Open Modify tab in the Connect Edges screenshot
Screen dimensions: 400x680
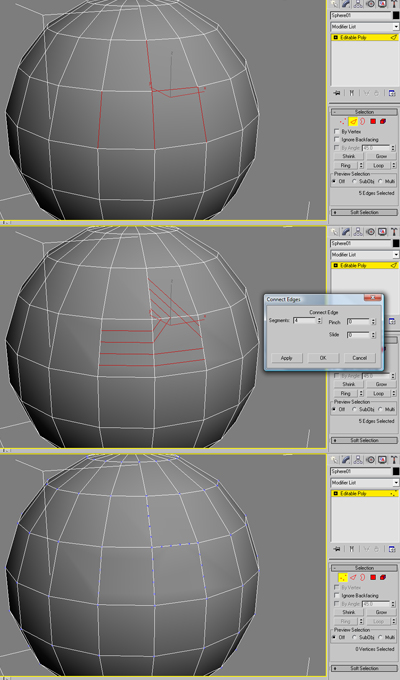click(x=346, y=232)
